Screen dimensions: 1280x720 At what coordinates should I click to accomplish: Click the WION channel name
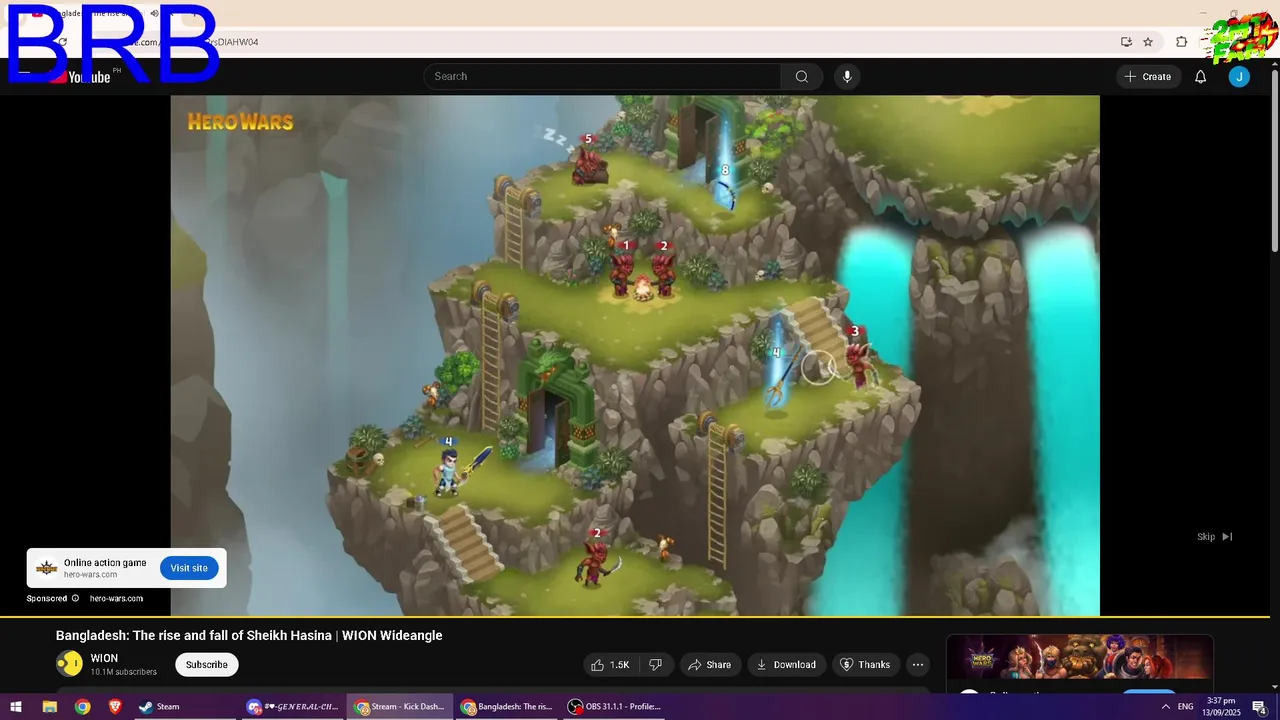tap(104, 658)
